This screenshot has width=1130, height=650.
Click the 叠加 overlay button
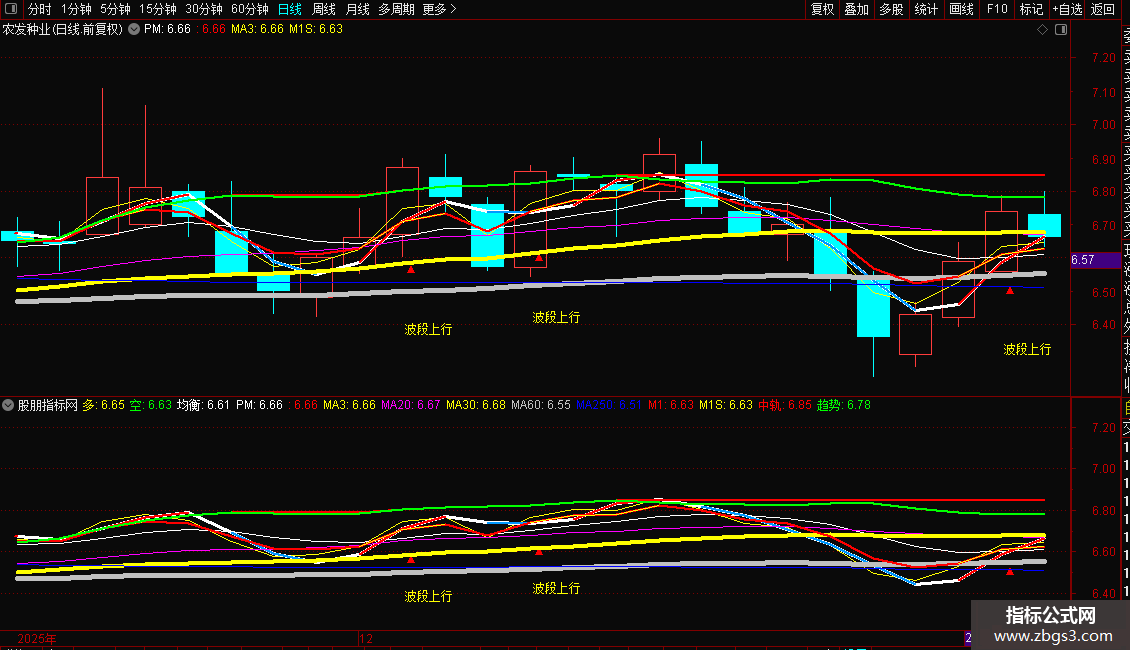tap(857, 9)
